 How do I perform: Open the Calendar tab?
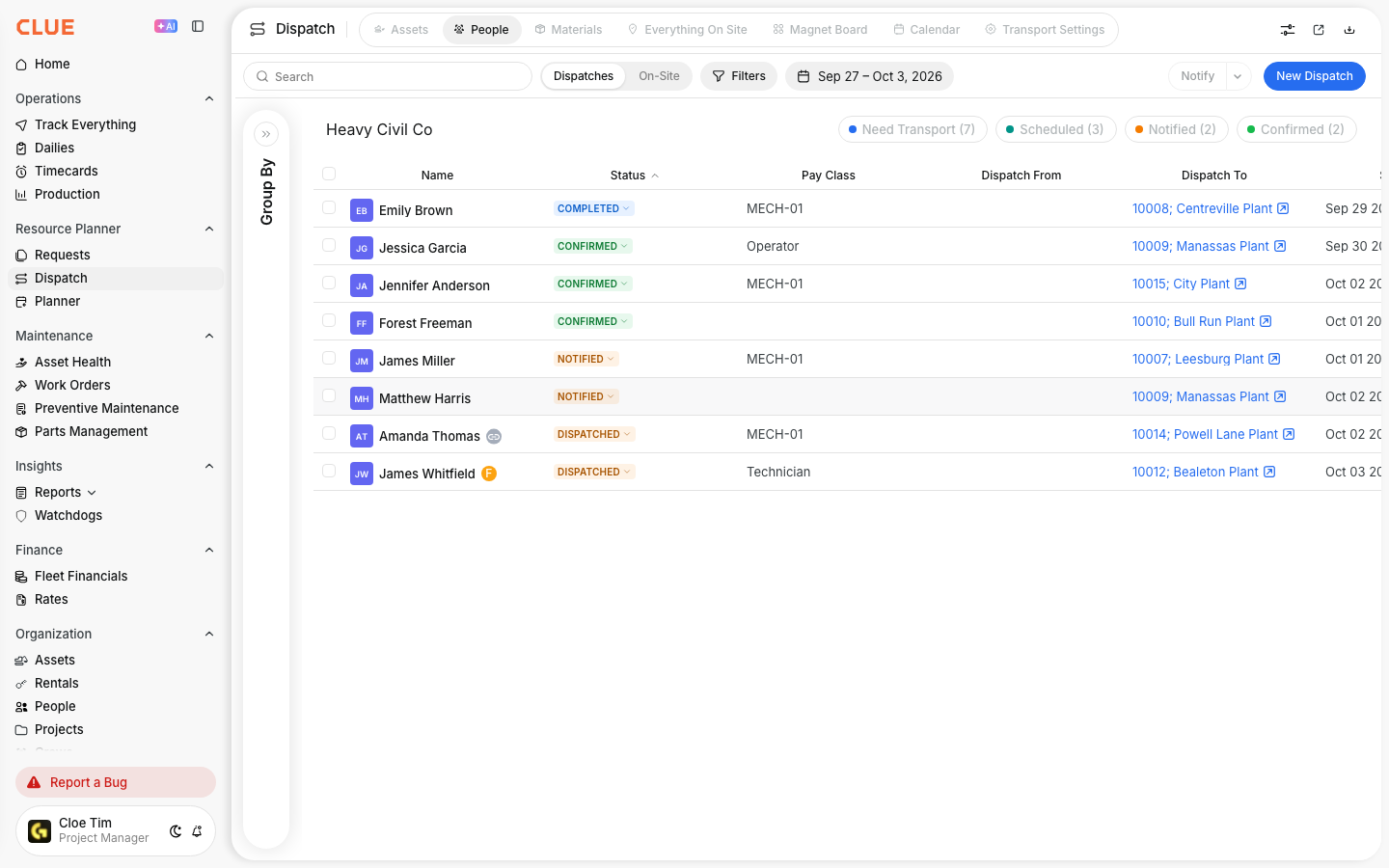pyautogui.click(x=927, y=30)
